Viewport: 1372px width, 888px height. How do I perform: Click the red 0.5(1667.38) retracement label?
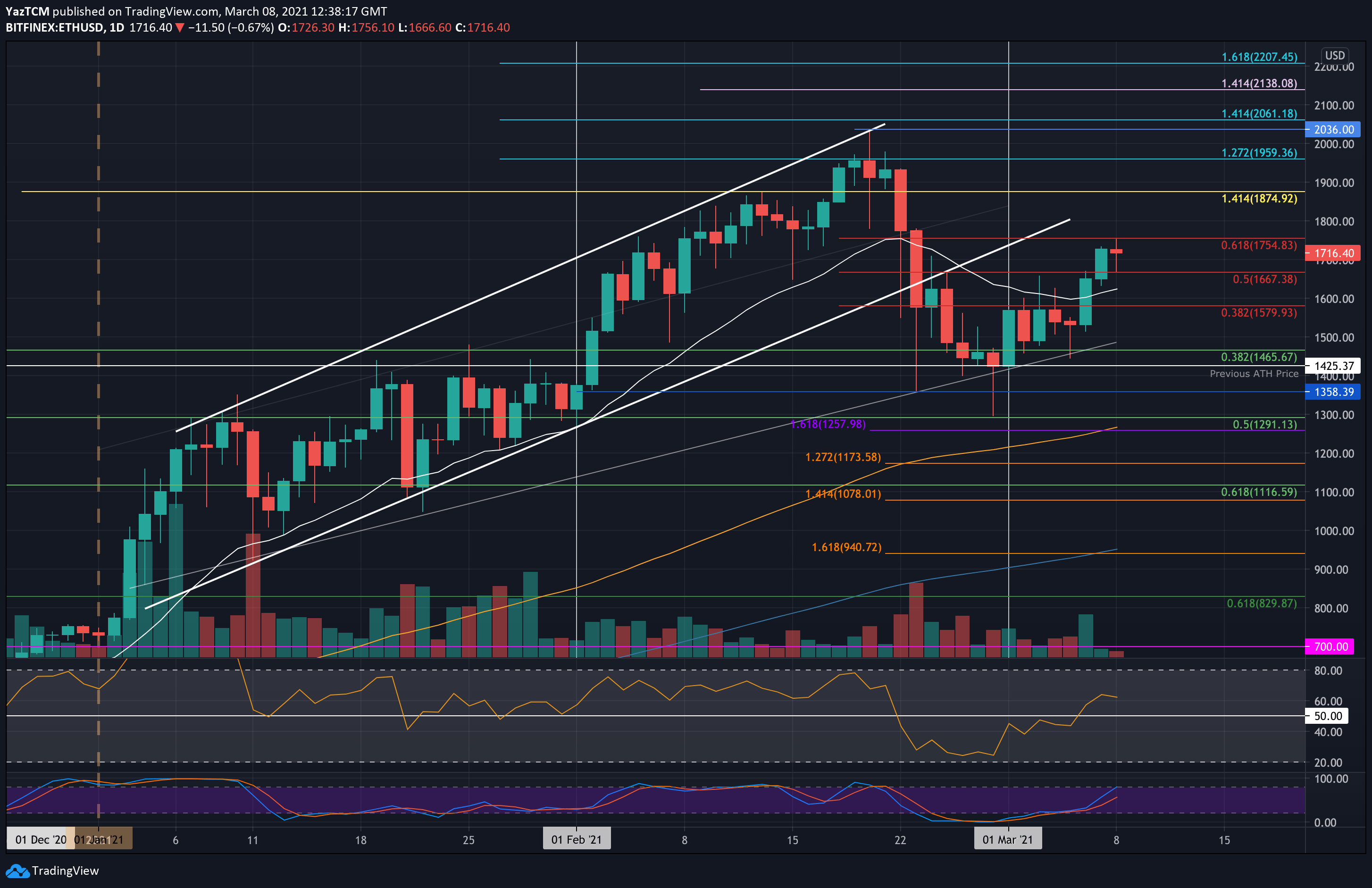[1265, 279]
